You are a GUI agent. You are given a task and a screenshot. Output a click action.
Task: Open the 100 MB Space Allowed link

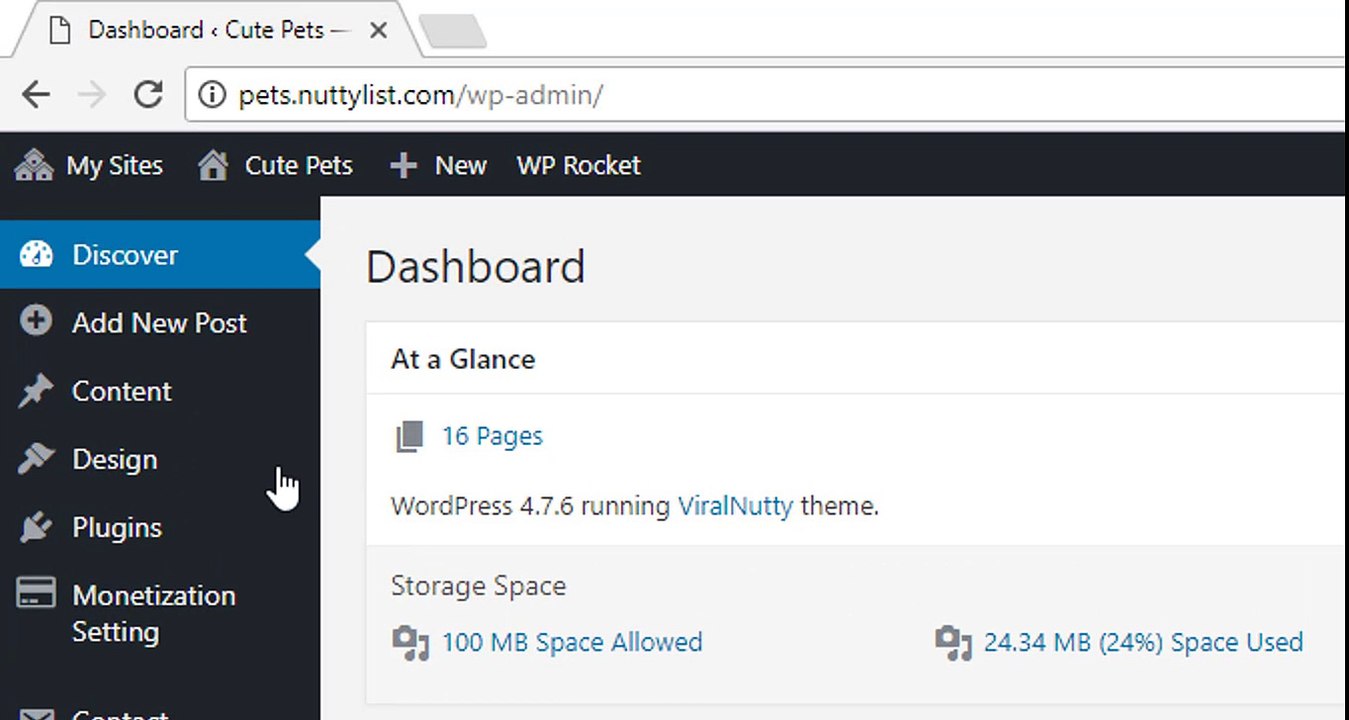tap(572, 642)
